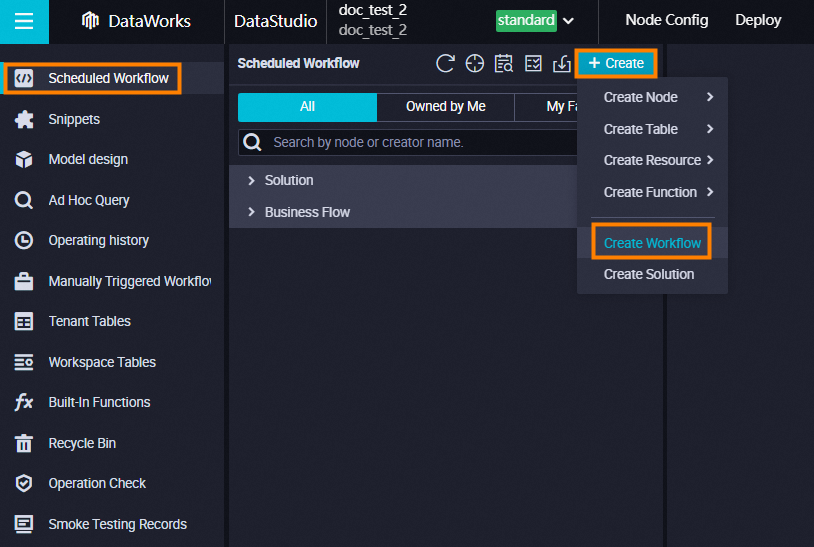Screen dimensions: 814x547
Task: Click the doc_test_2 workspace name
Action: pos(373,10)
